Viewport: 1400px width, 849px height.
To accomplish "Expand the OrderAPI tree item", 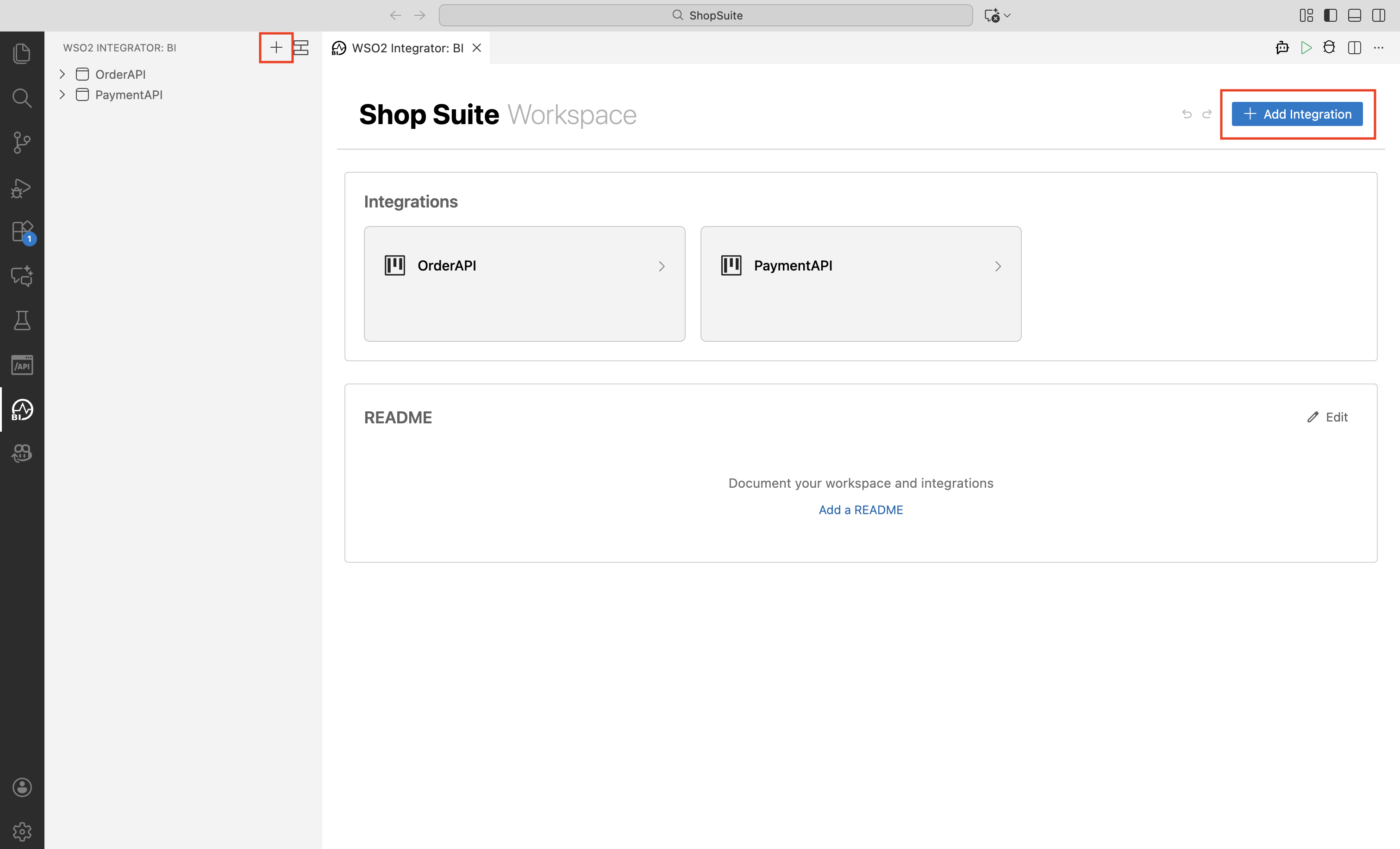I will pyautogui.click(x=62, y=74).
